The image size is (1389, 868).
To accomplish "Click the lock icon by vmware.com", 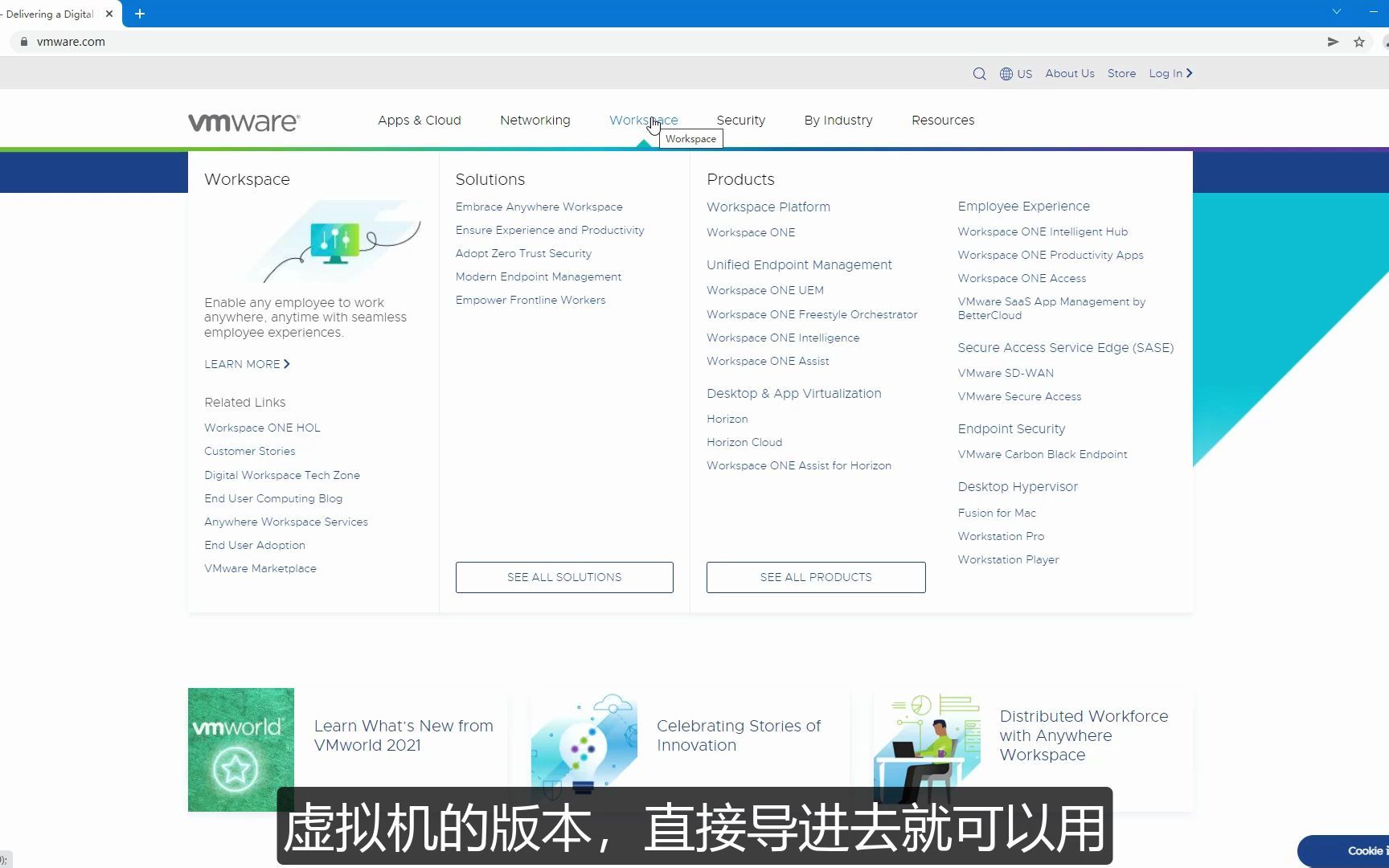I will pyautogui.click(x=24, y=42).
